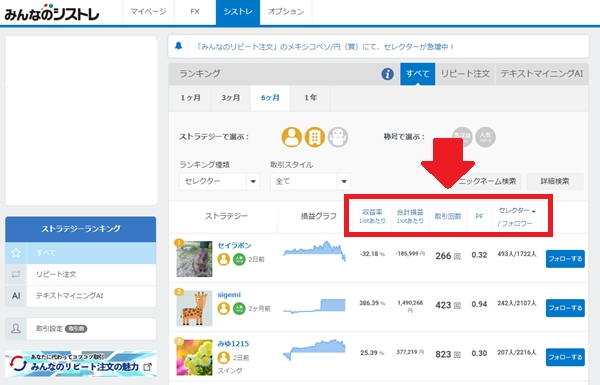
Task: Click フォローする for みゆ1215
Action: click(565, 357)
